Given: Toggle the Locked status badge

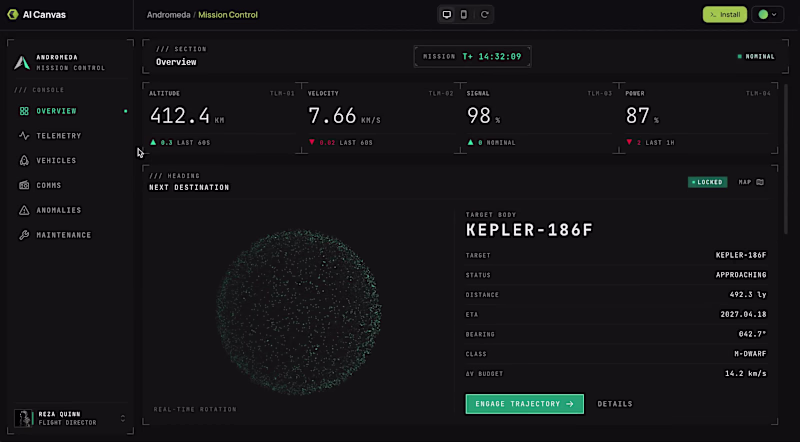Looking at the screenshot, I should (707, 182).
